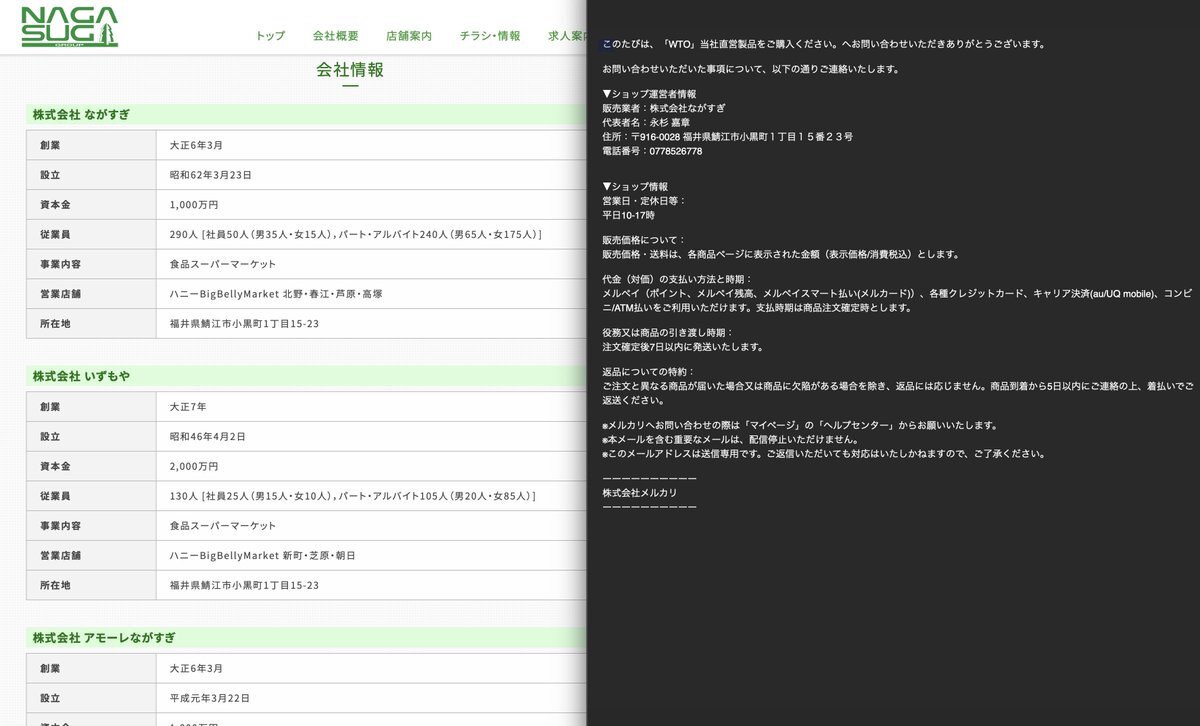
Task: Select the 注文確定後7日以内に発送いたします line
Action: point(683,347)
